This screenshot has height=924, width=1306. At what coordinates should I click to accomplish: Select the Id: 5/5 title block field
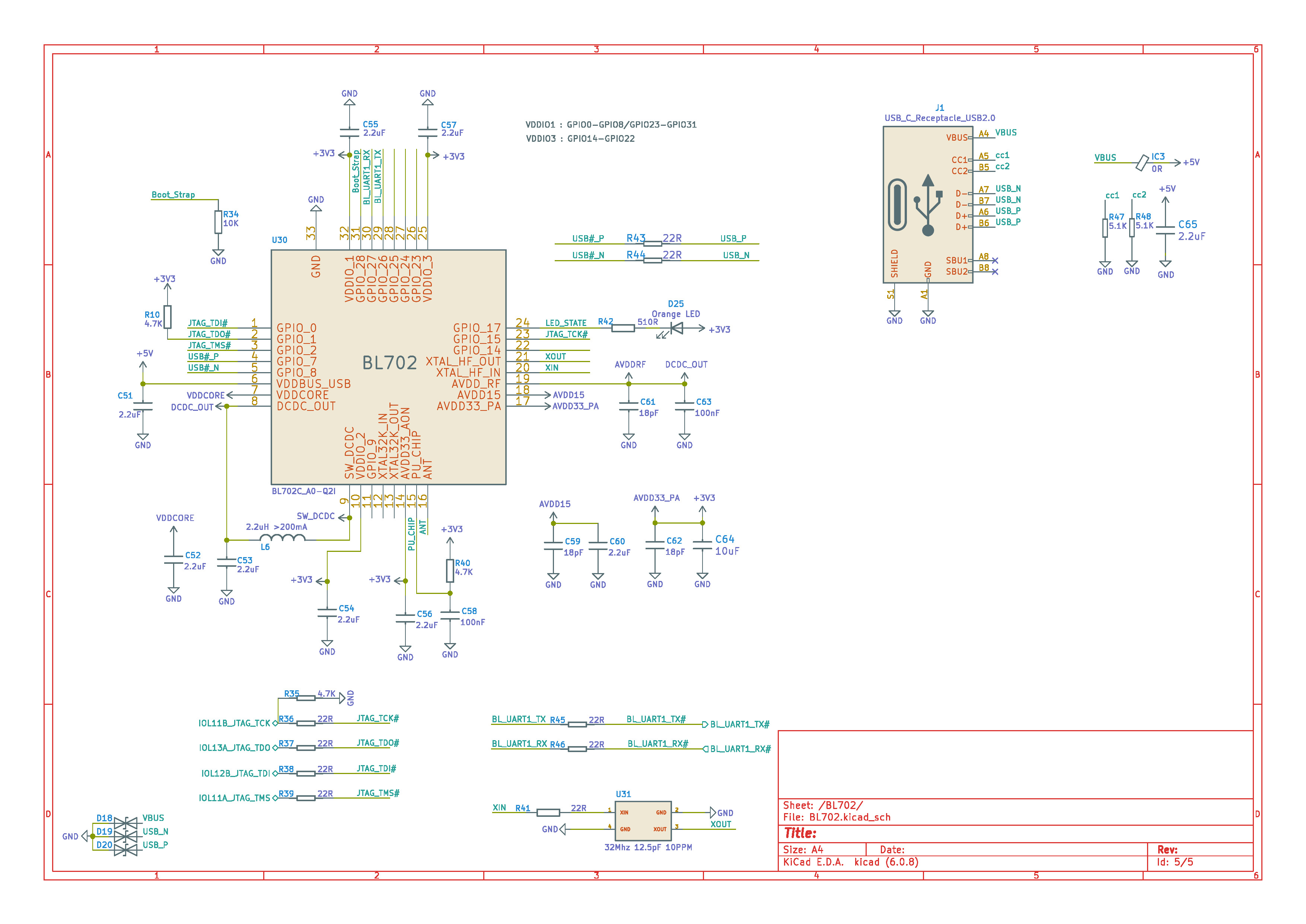[x=1175, y=862]
